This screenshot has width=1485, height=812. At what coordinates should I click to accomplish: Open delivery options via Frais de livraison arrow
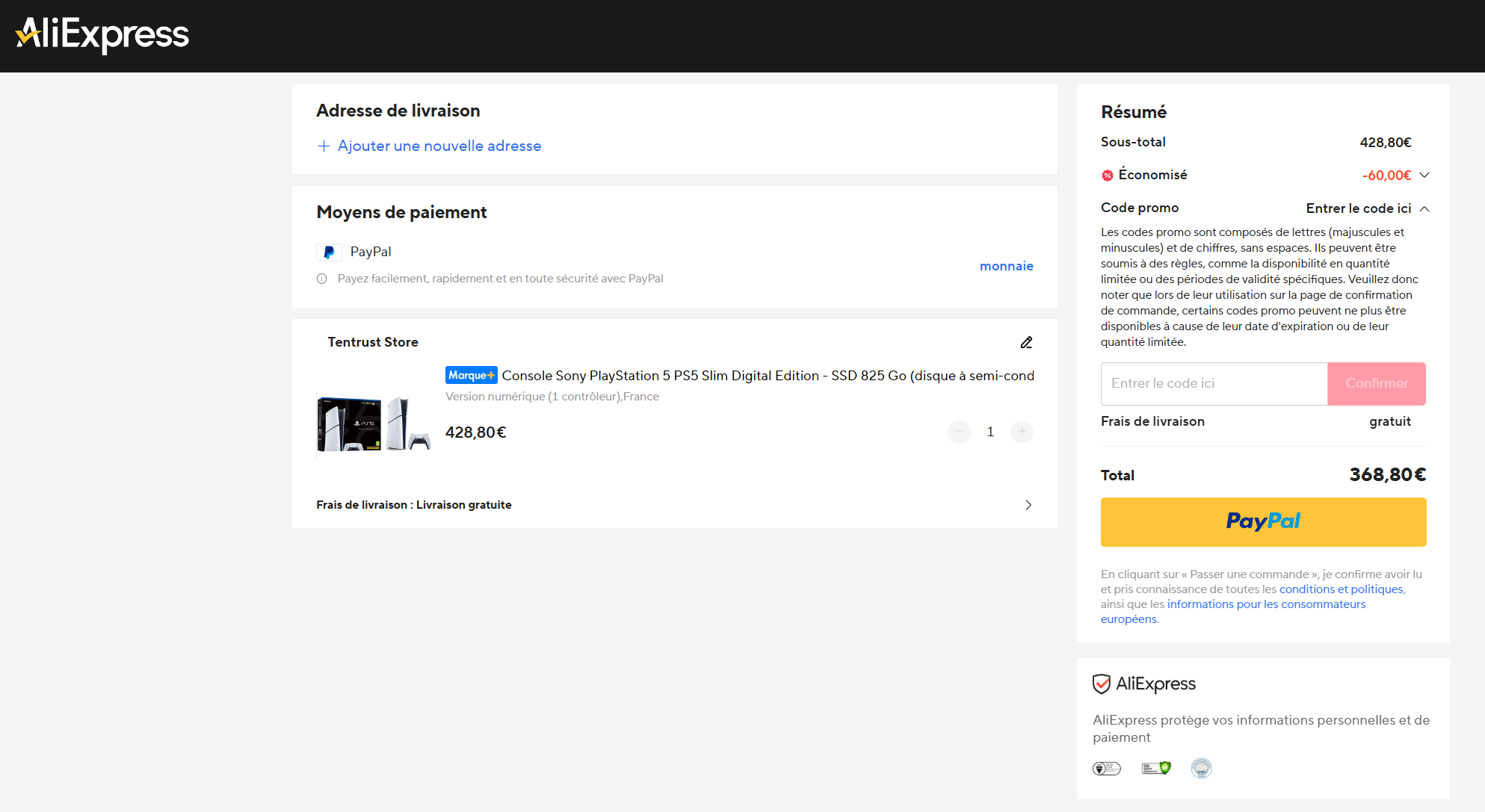[x=1028, y=505]
